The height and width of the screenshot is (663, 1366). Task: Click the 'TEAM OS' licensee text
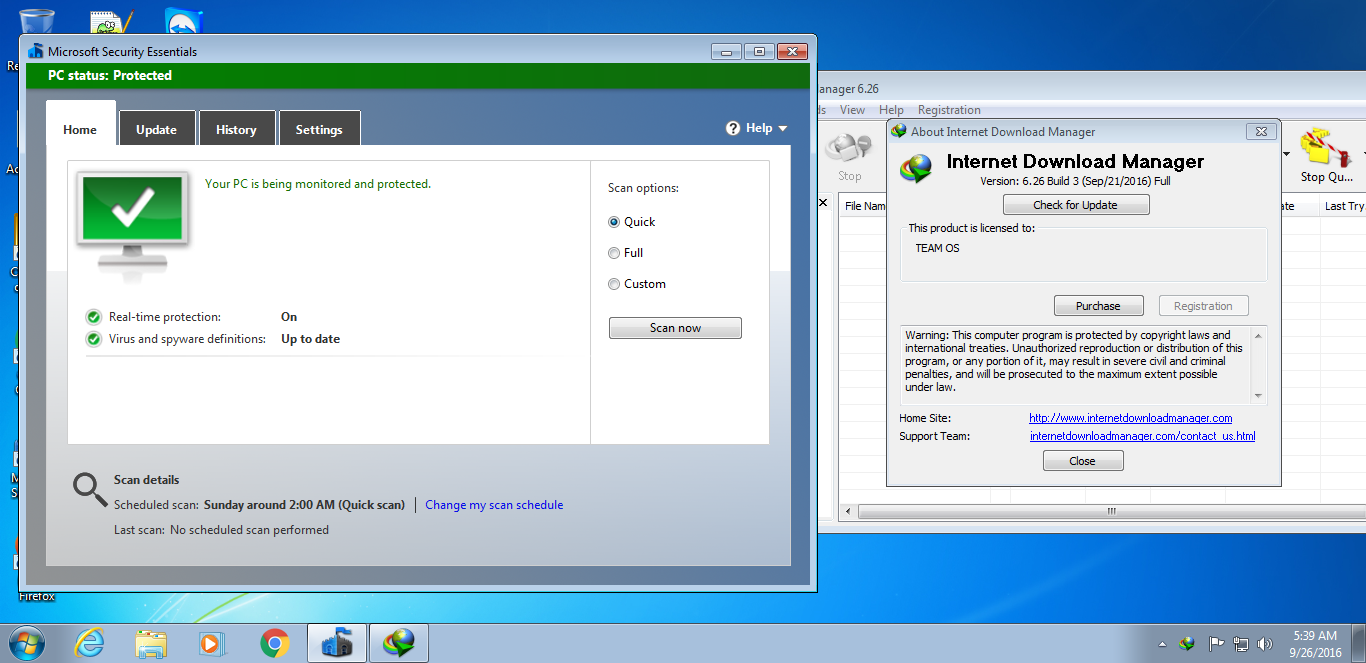937,248
